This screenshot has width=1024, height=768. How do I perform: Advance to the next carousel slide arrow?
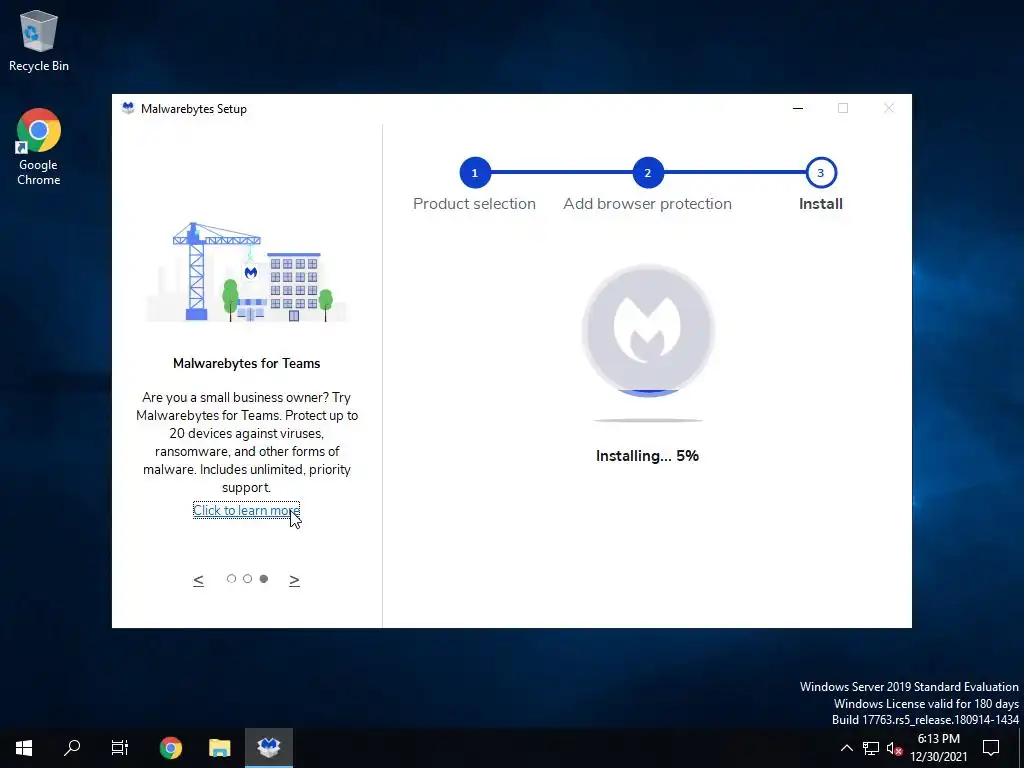(295, 580)
